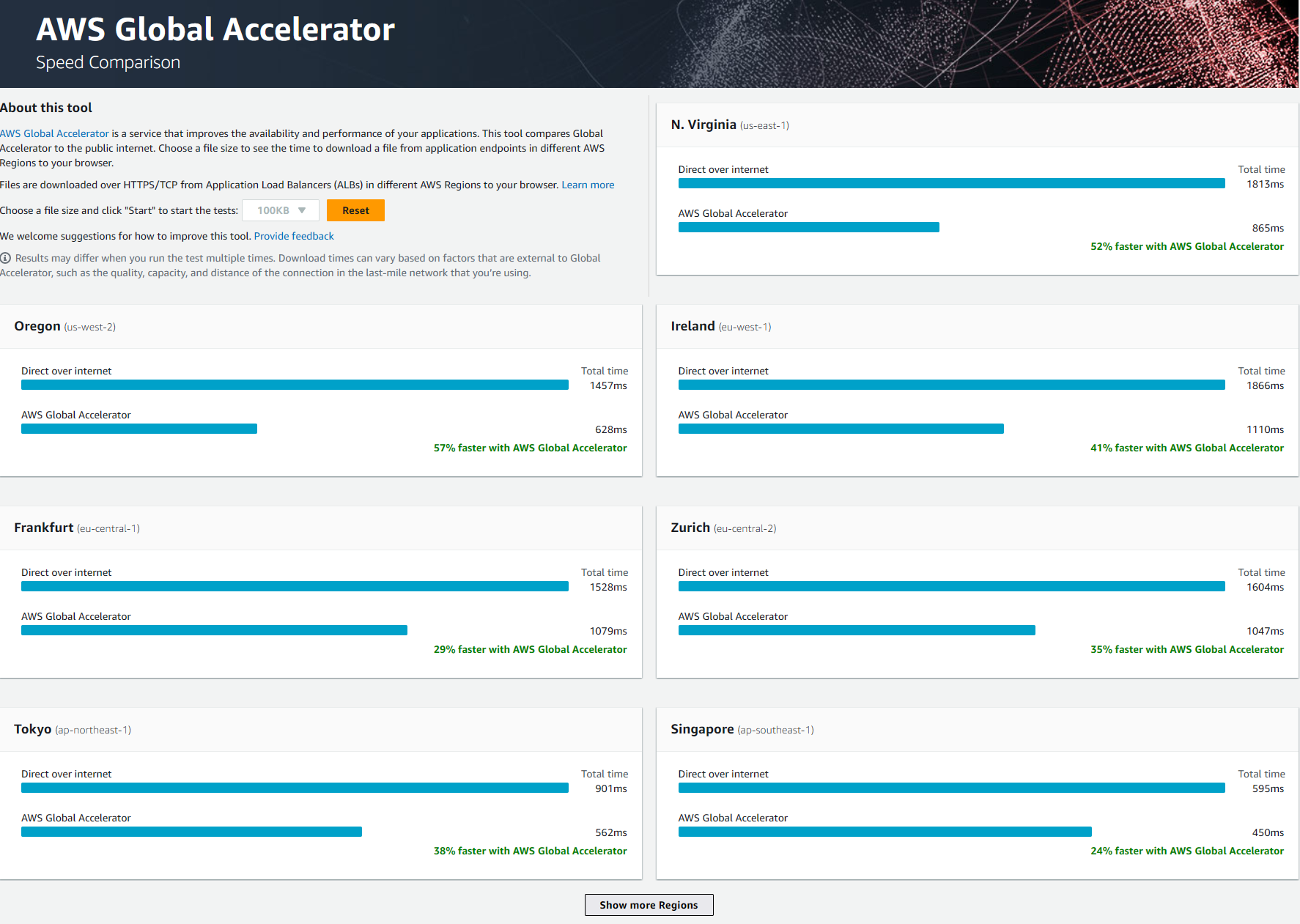Viewport: 1300px width, 924px height.
Task: Click Zurich AWS Global Accelerator bar
Action: (x=857, y=630)
